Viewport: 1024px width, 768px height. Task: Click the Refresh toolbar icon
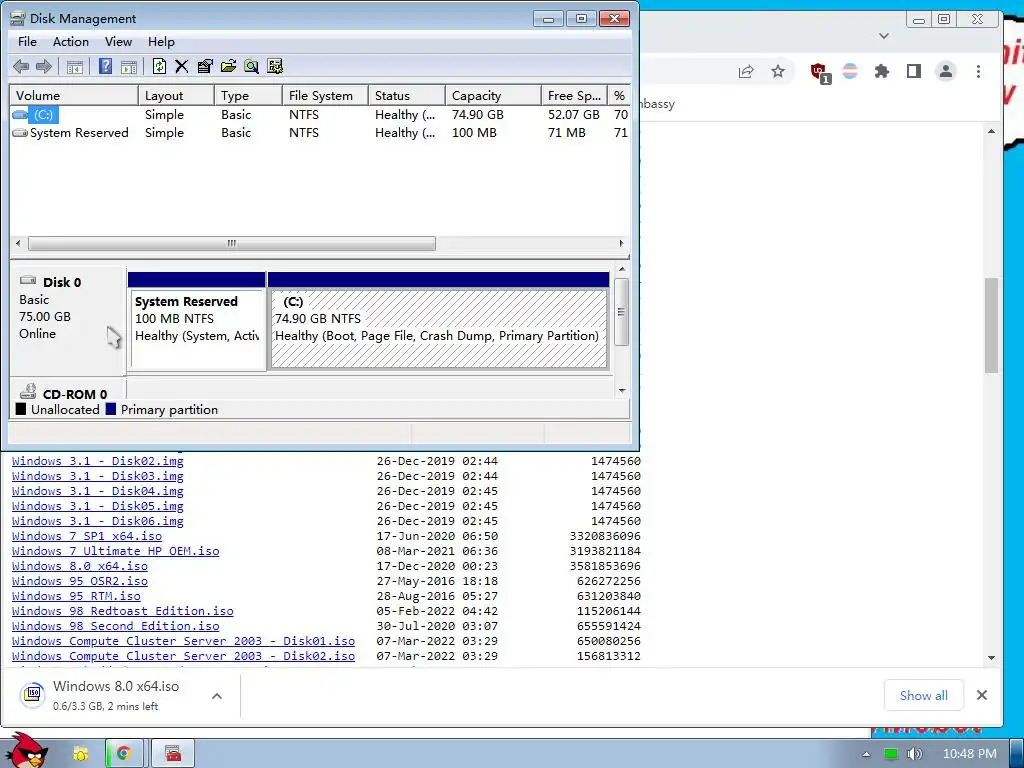(x=159, y=66)
